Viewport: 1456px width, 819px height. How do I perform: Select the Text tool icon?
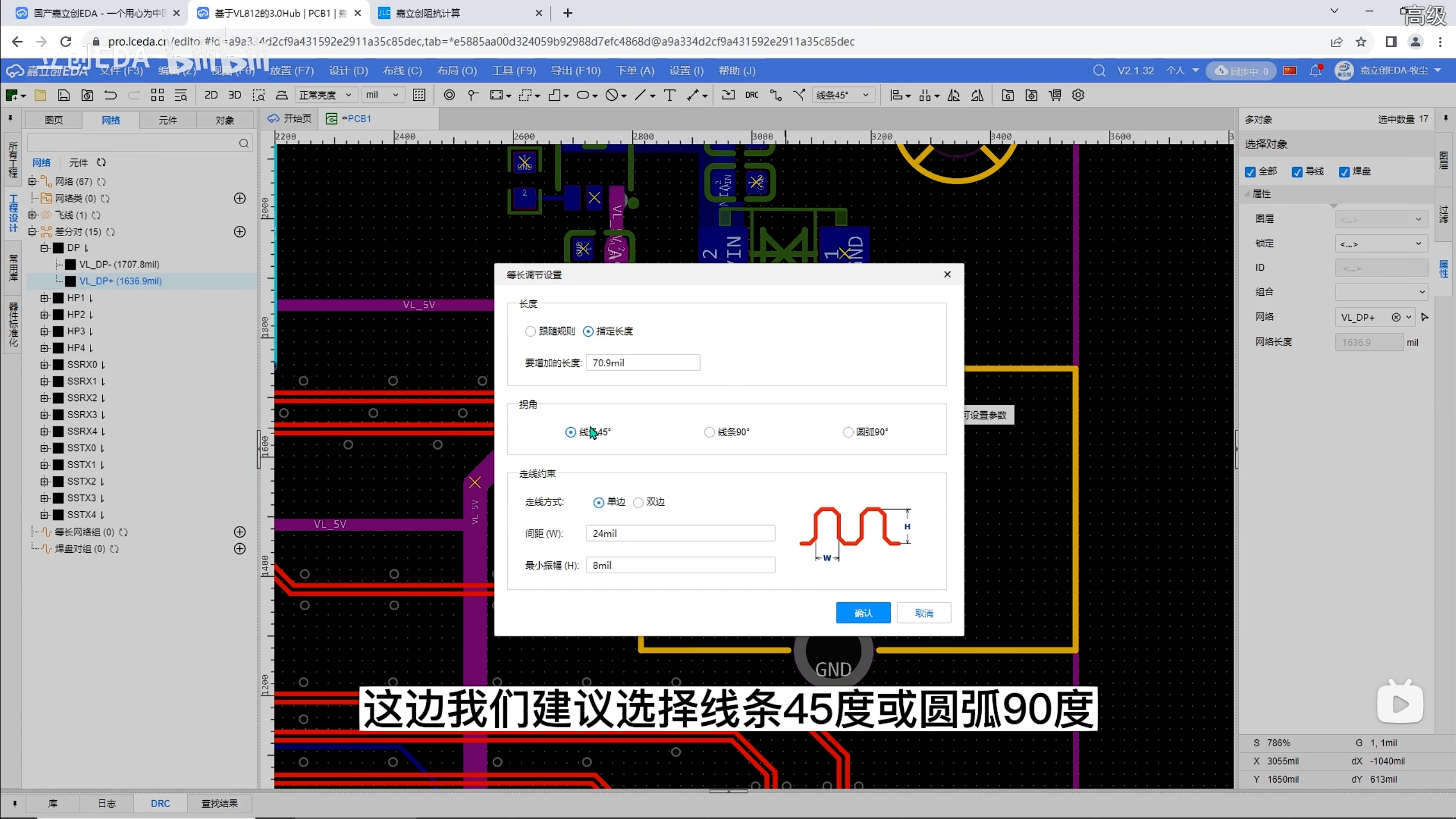[x=669, y=95]
